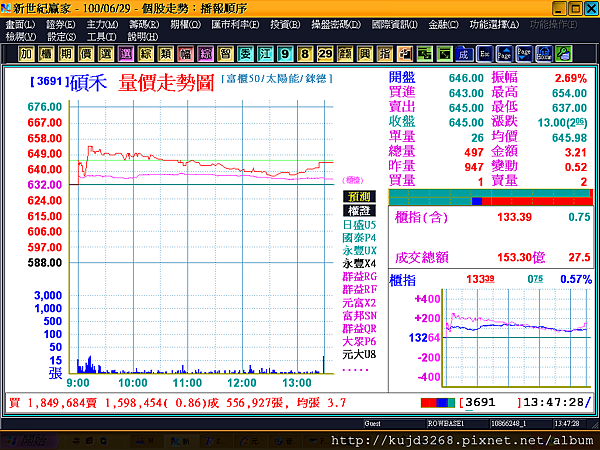Click the green key/lock toolbar icon

(564, 54)
